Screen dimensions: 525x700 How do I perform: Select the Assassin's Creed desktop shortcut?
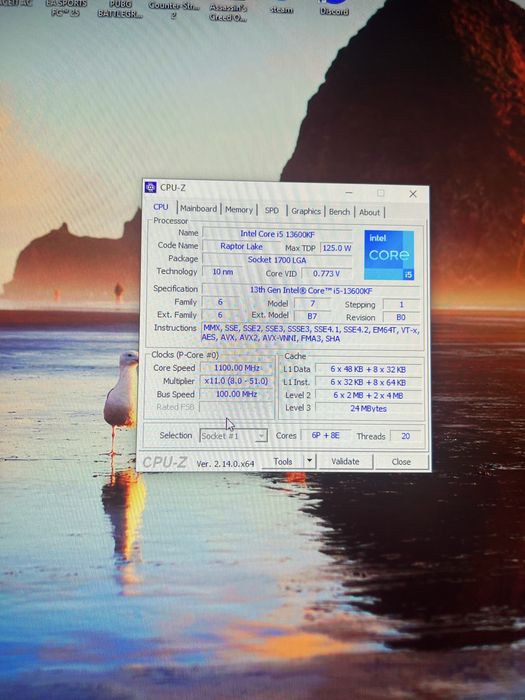click(228, 11)
